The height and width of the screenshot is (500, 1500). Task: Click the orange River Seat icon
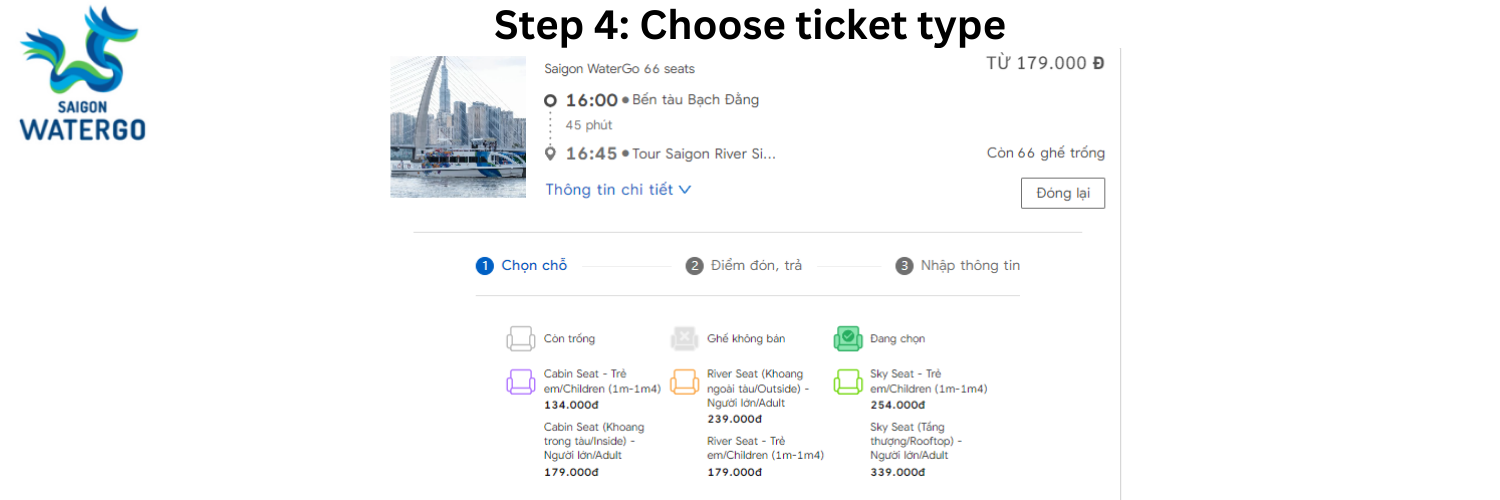coord(685,382)
